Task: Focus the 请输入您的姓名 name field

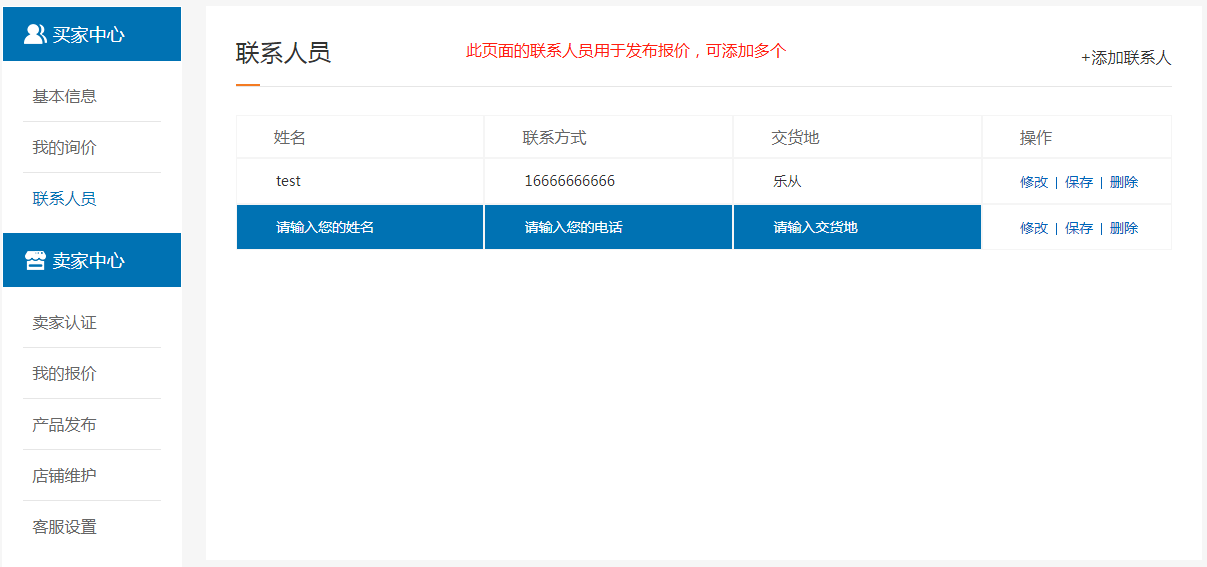Action: 360,227
